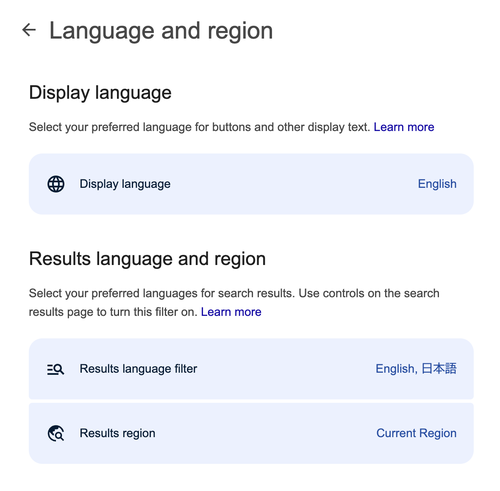The image size is (500, 491).
Task: Open the Display language setting row
Action: point(251,184)
